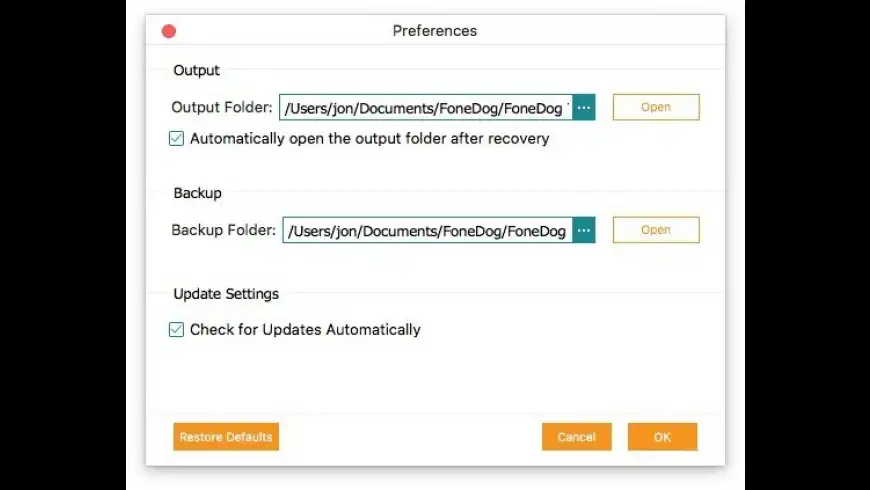This screenshot has width=870, height=490.
Task: Confirm preferences with the OK button
Action: coord(662,437)
